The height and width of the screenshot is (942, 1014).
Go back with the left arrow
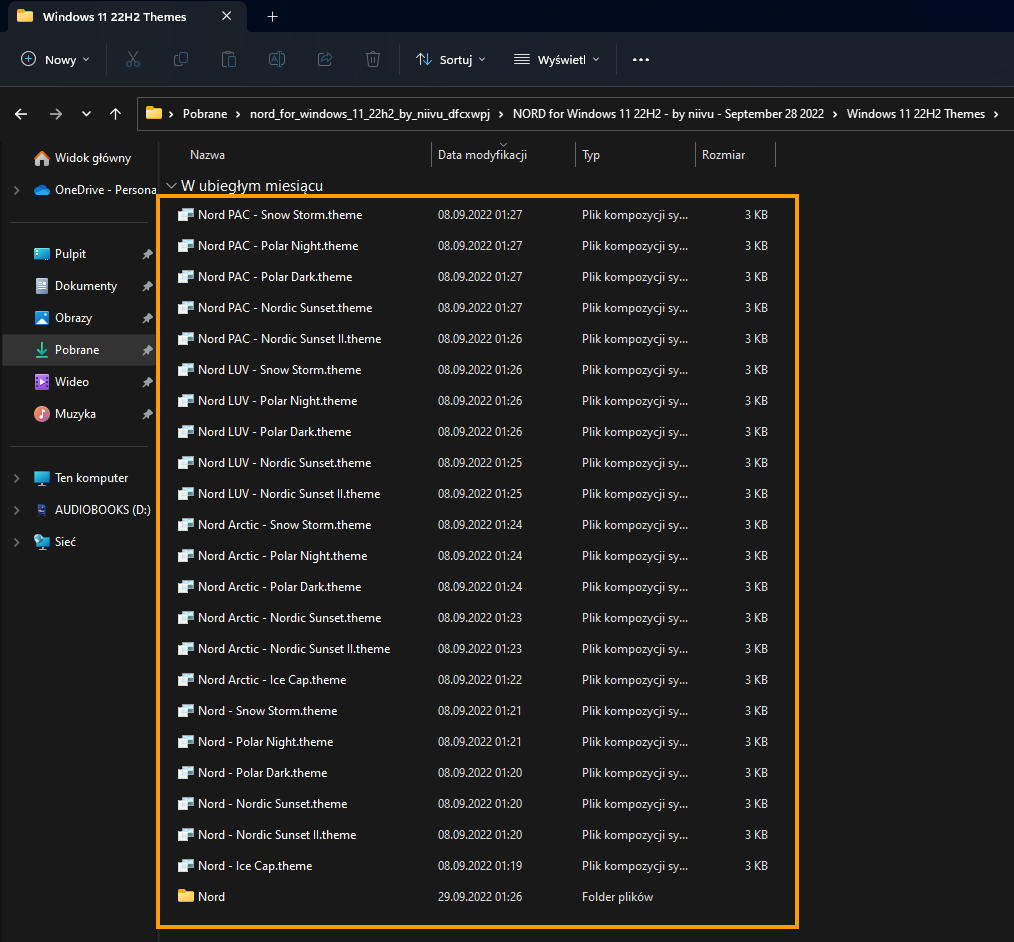coord(21,114)
